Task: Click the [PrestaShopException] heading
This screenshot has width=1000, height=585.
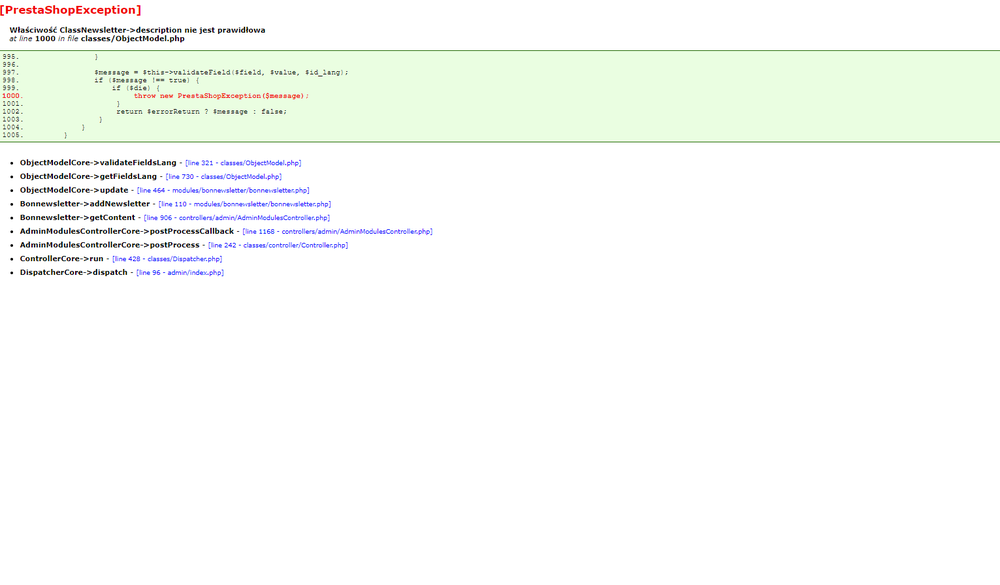Action: [71, 10]
